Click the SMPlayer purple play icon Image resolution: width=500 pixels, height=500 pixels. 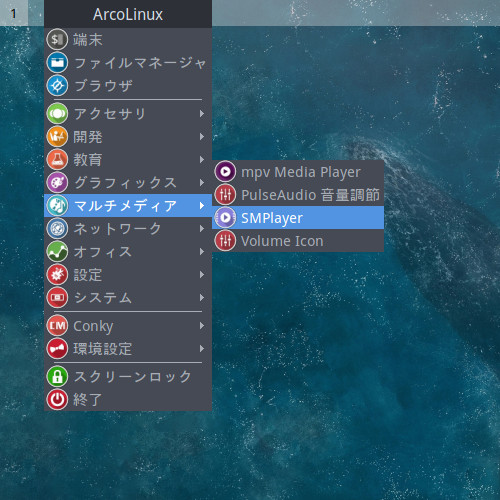pyautogui.click(x=225, y=218)
